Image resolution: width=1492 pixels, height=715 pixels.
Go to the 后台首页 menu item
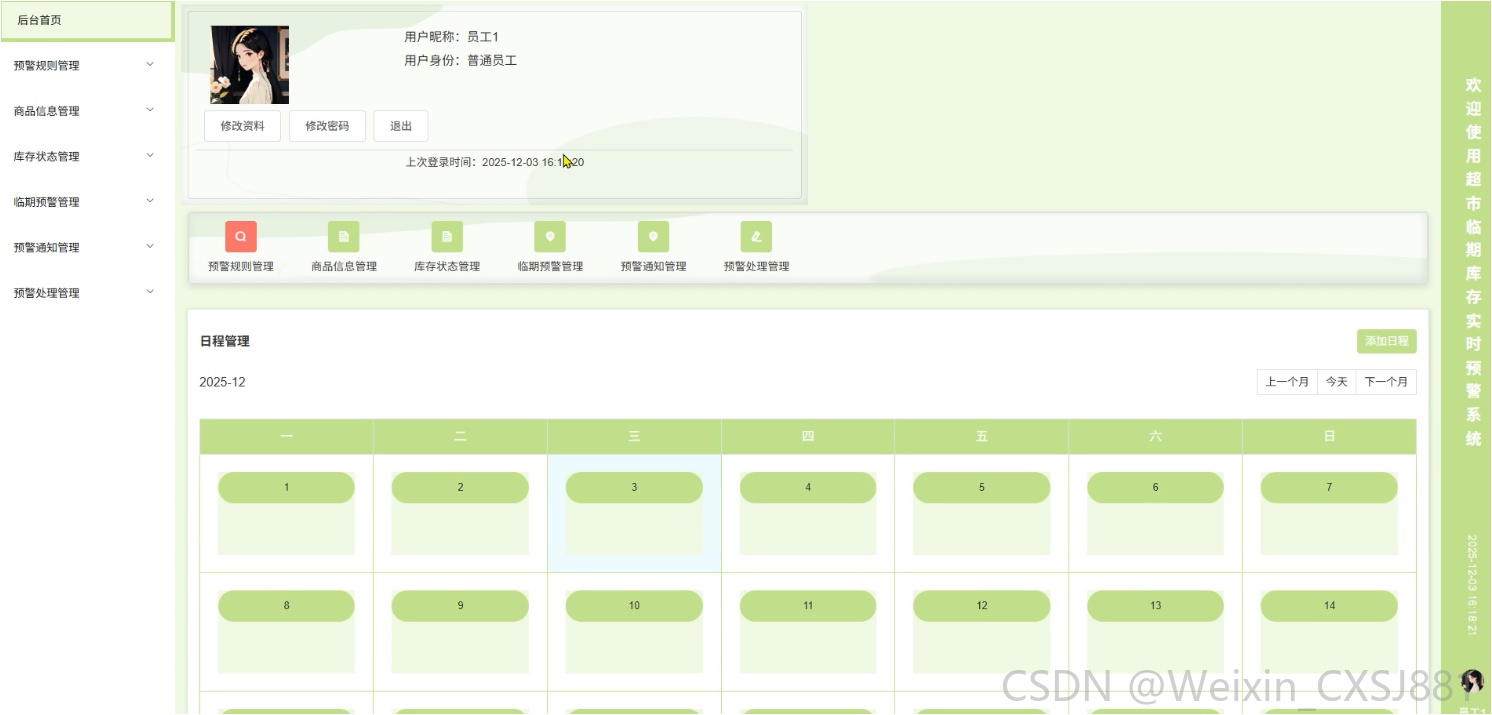coord(87,20)
